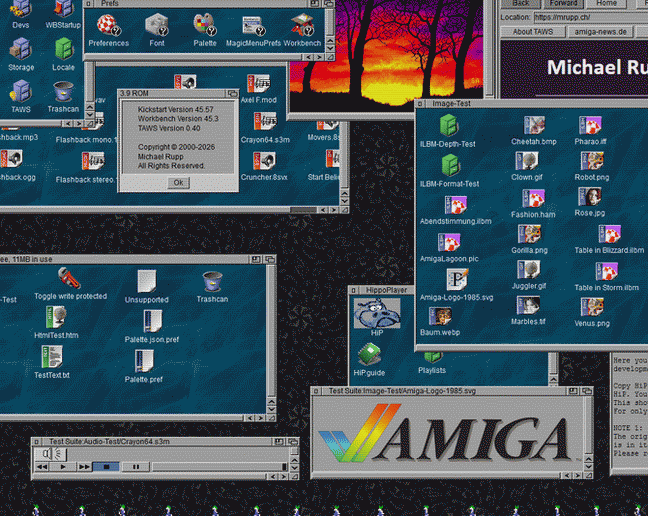Open the HiP.guide document icon
The height and width of the screenshot is (516, 648).
click(369, 354)
